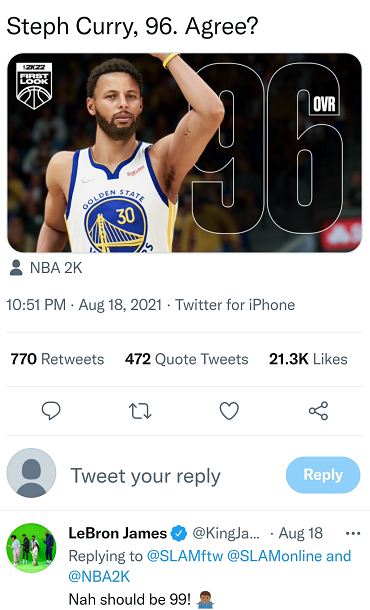Open the @NBA2K mention link
The width and height of the screenshot is (370, 610).
coord(99,577)
